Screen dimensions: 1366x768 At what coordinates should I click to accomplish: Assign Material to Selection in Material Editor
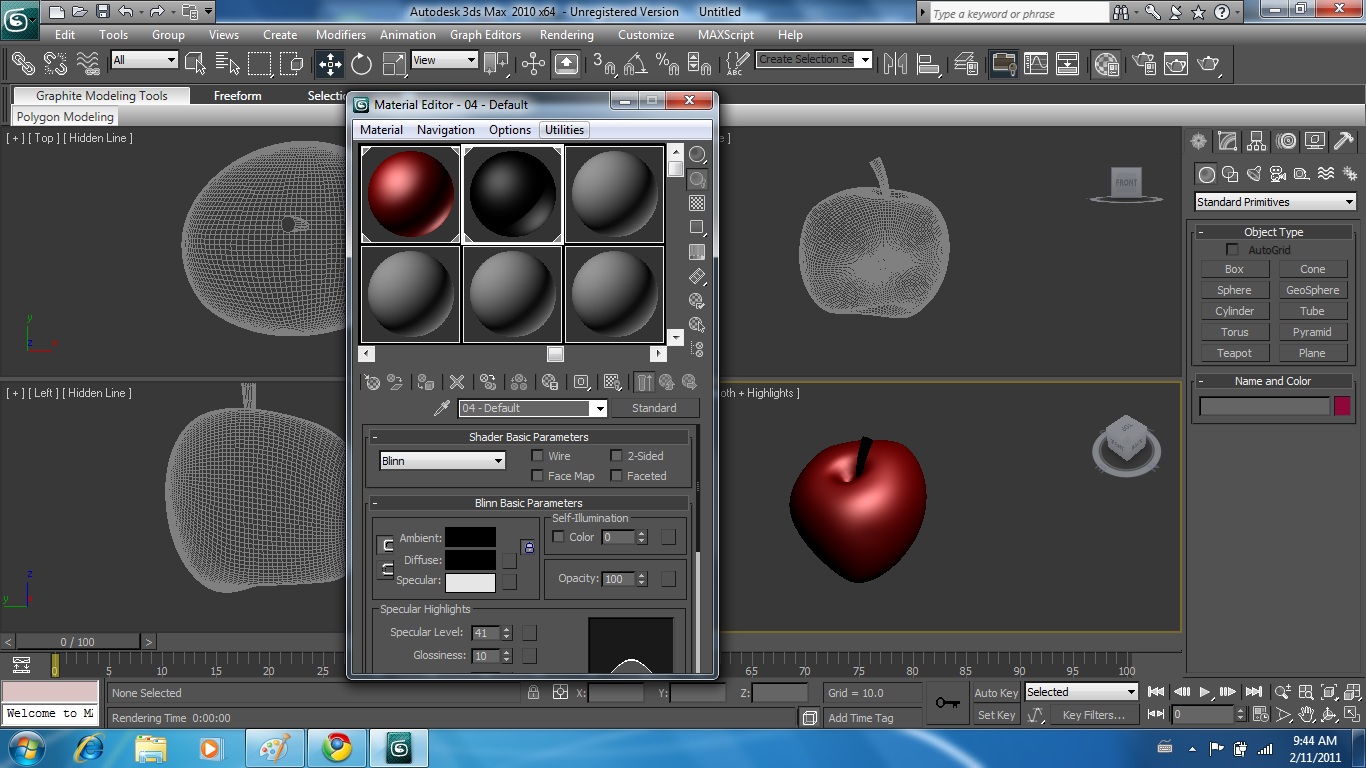[425, 382]
